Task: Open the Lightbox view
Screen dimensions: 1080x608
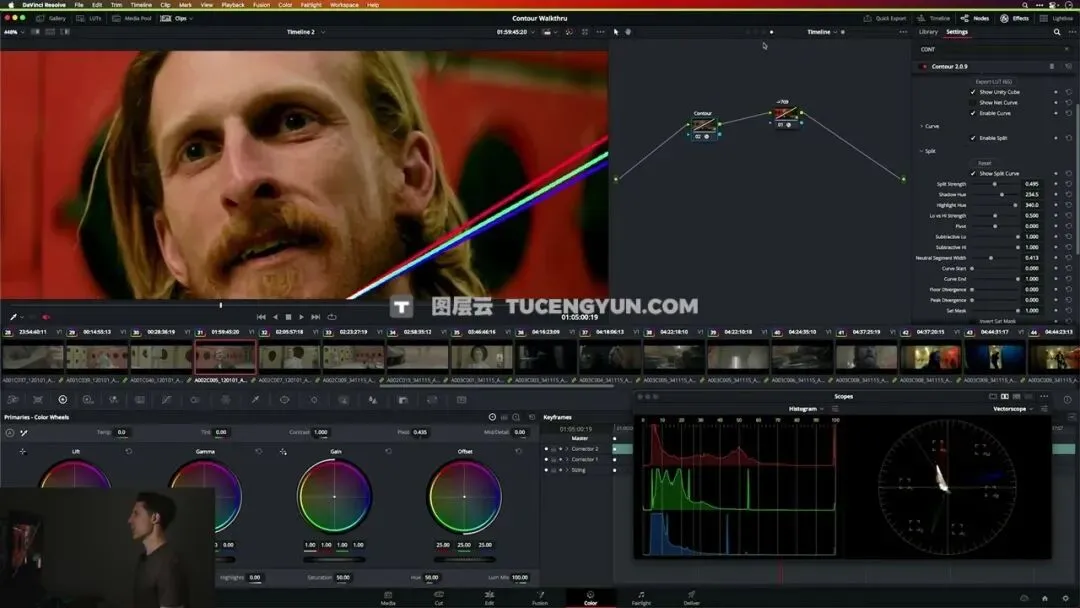Action: (x=1057, y=19)
